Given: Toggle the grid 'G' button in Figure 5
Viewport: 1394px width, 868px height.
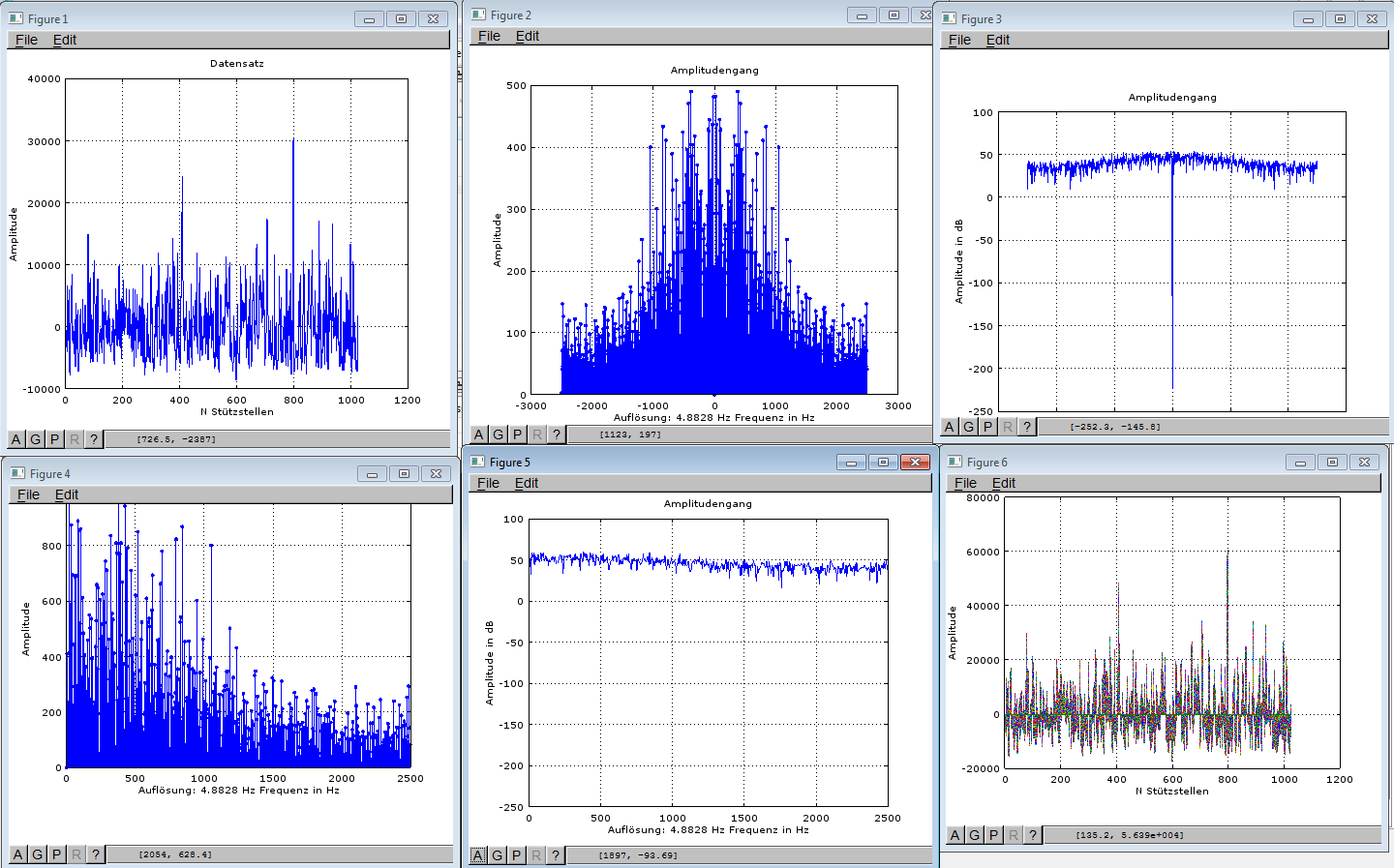Looking at the screenshot, I should [x=498, y=855].
